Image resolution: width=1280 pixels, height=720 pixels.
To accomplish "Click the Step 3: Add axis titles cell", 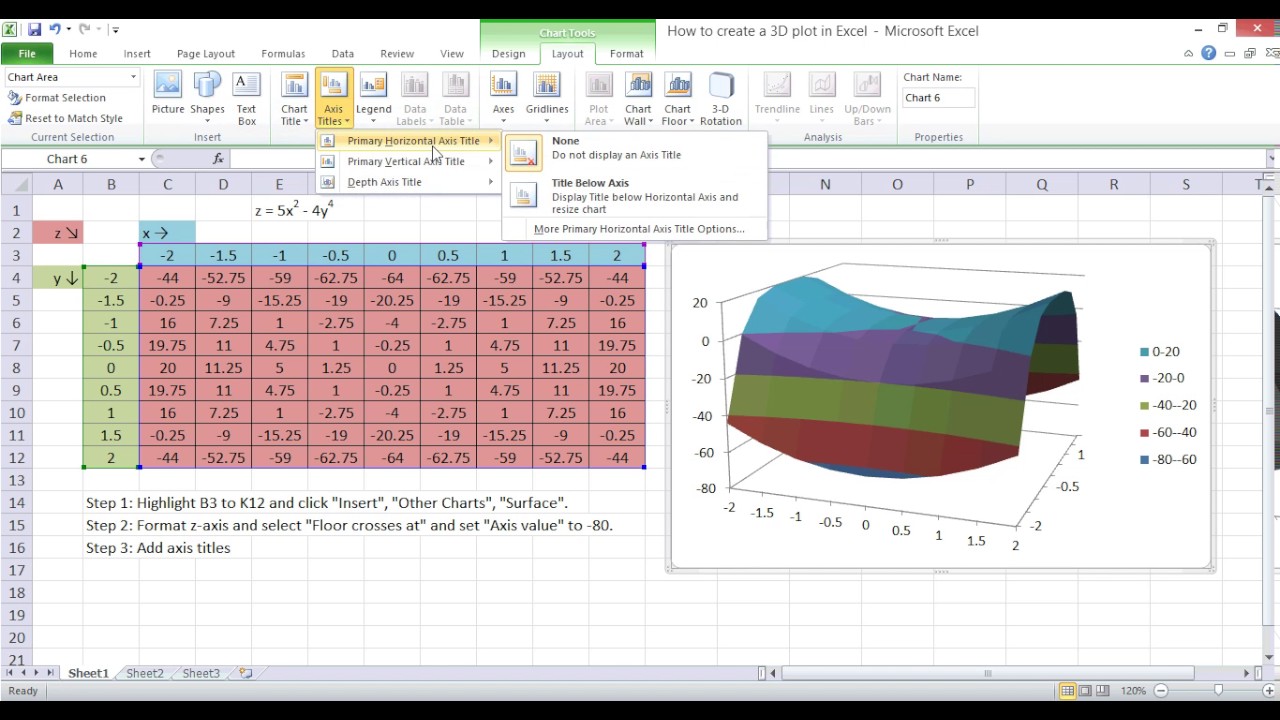I will point(158,548).
